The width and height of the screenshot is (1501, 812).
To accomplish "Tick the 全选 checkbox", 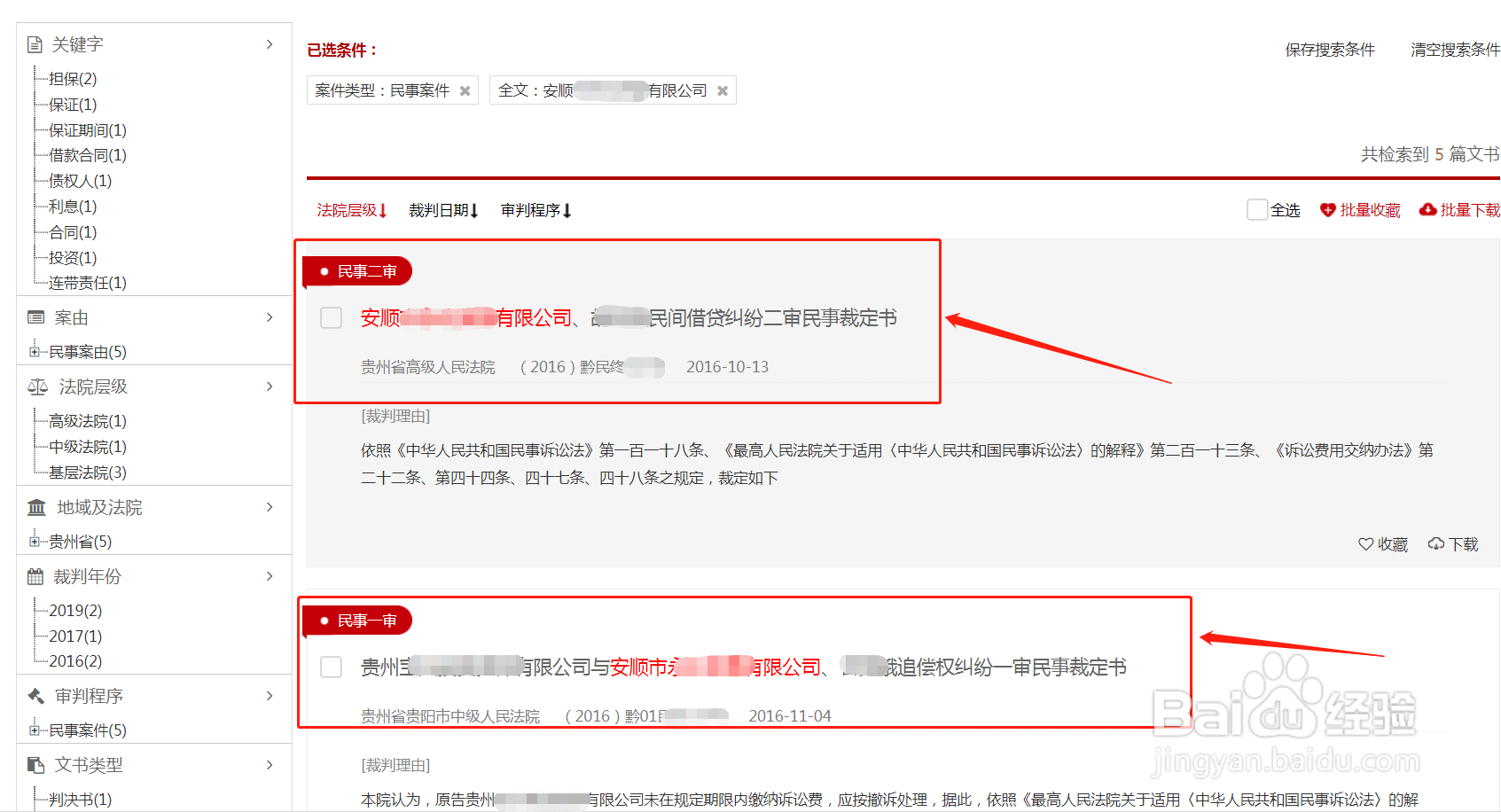I will pos(1256,209).
